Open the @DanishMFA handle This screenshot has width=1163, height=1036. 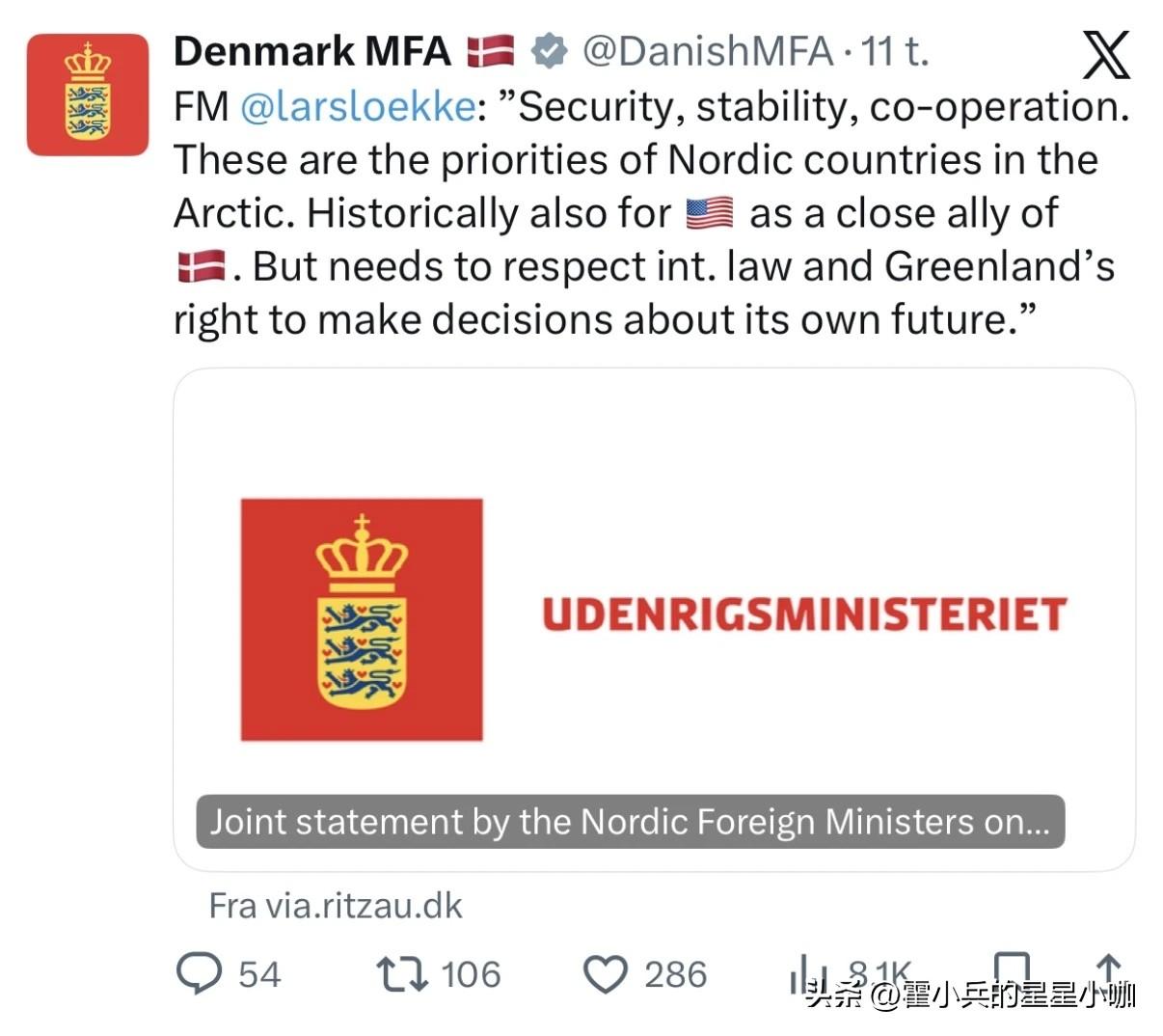pos(707,51)
